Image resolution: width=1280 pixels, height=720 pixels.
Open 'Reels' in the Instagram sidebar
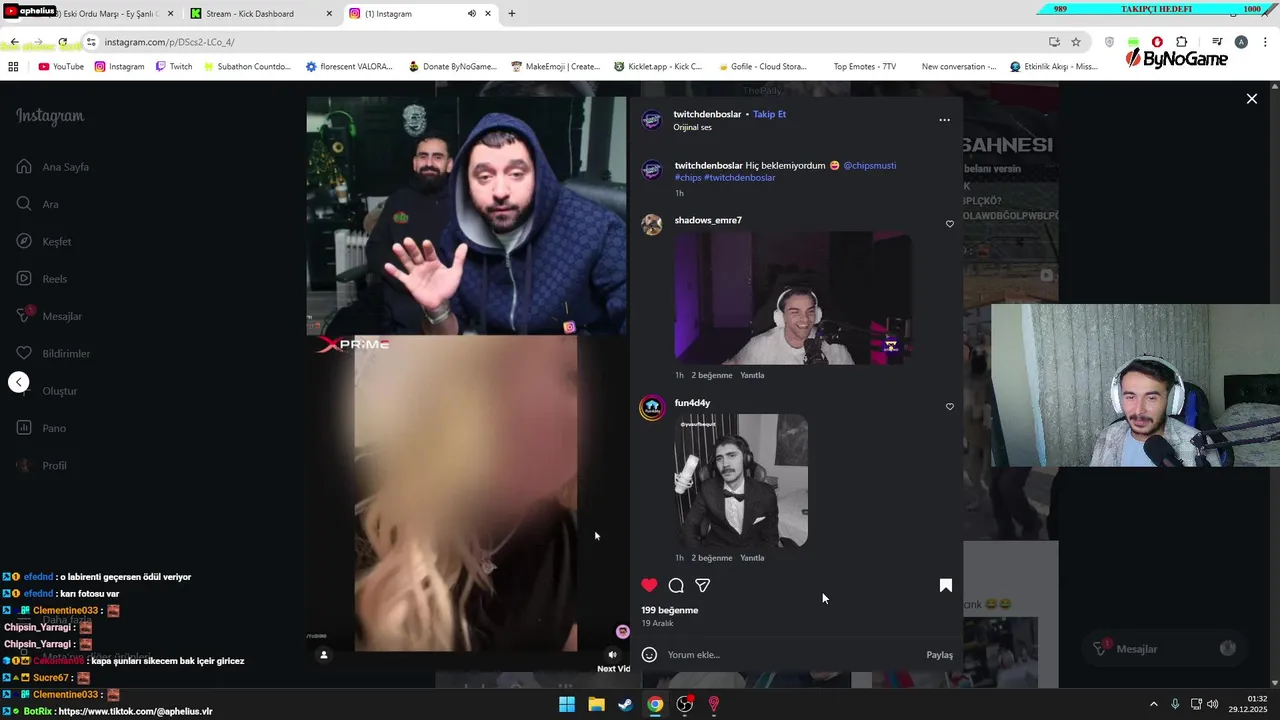42,279
